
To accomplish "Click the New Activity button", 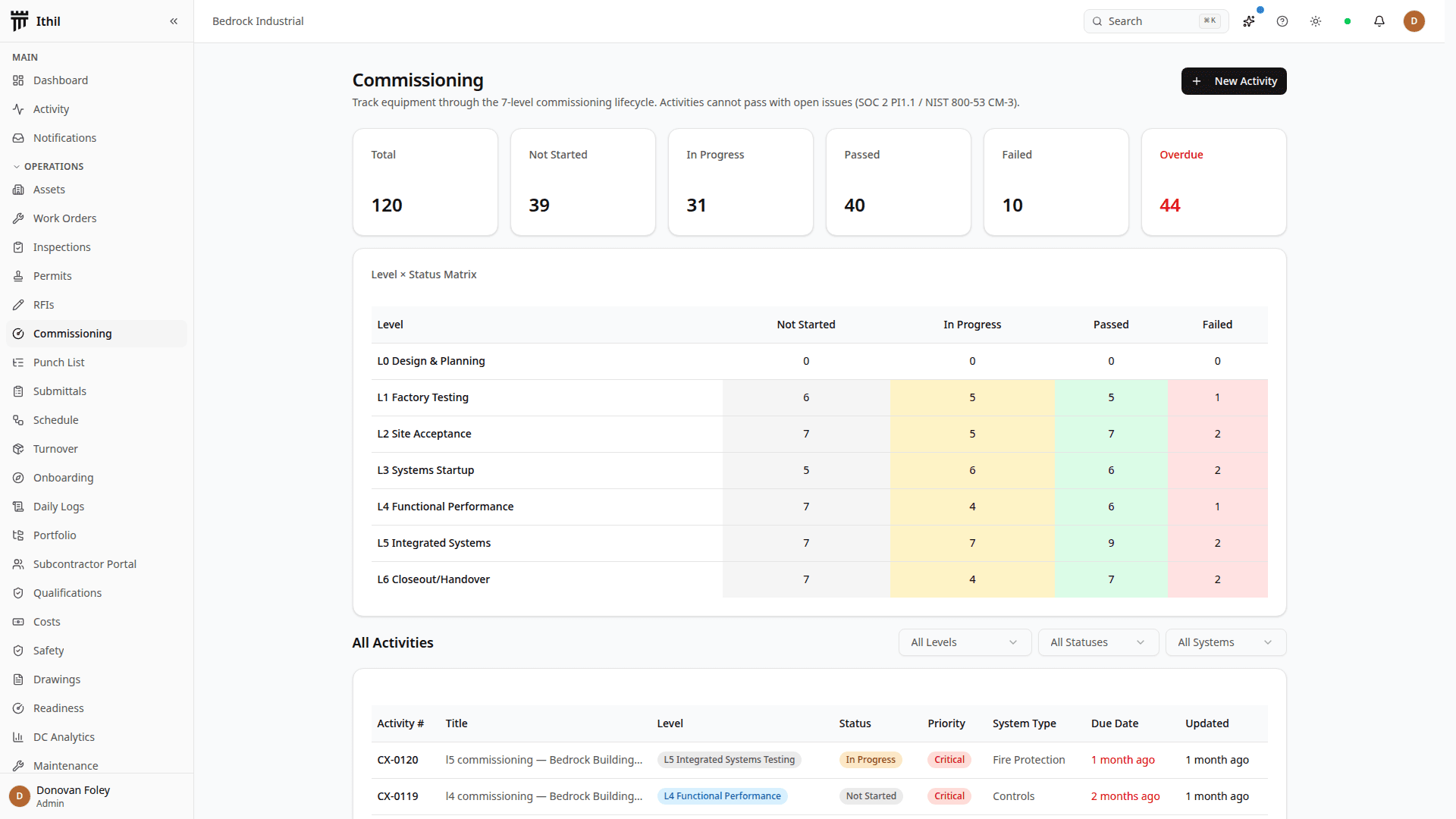I will pyautogui.click(x=1234, y=81).
